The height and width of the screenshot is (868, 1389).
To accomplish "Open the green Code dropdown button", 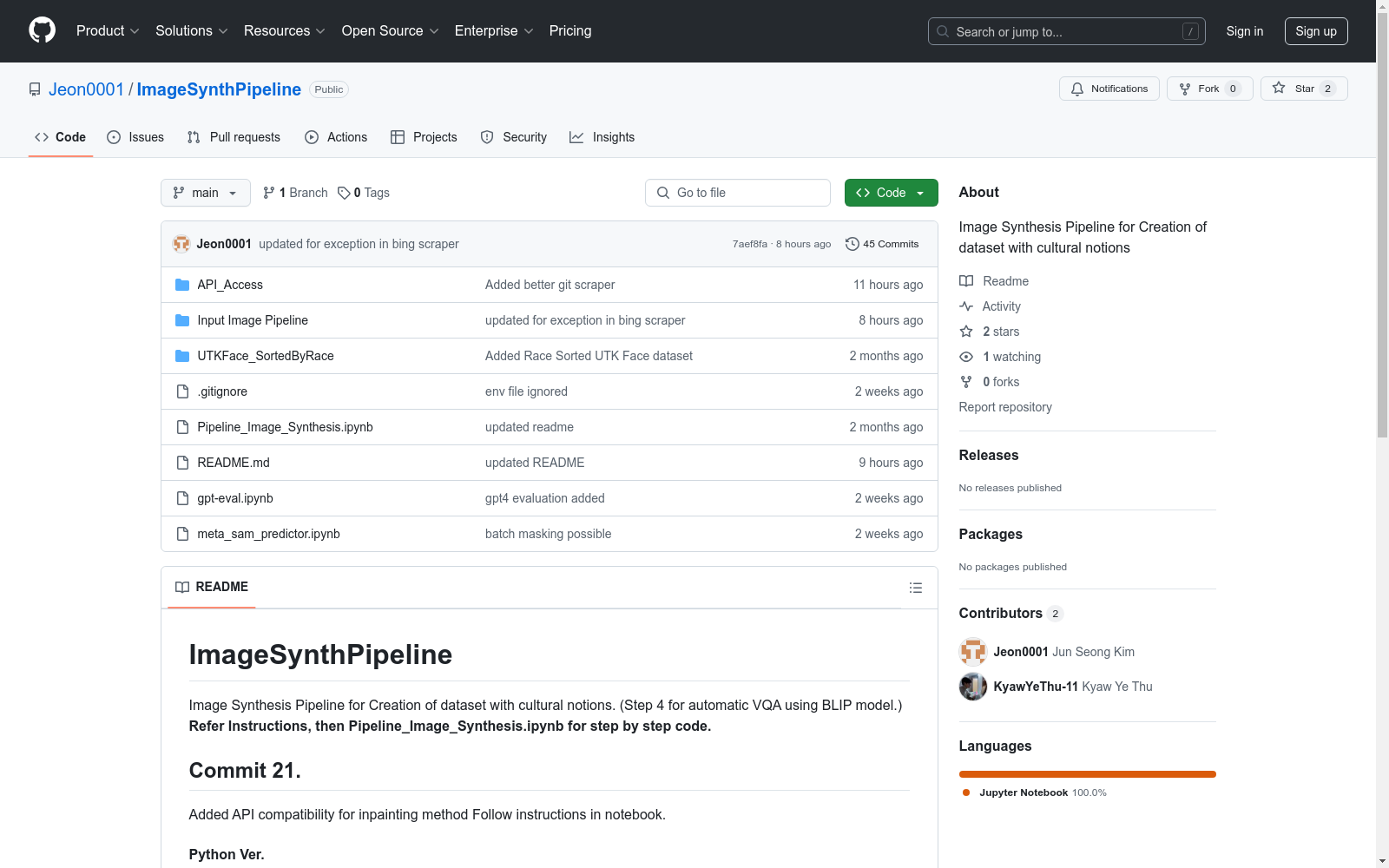I will pos(891,193).
